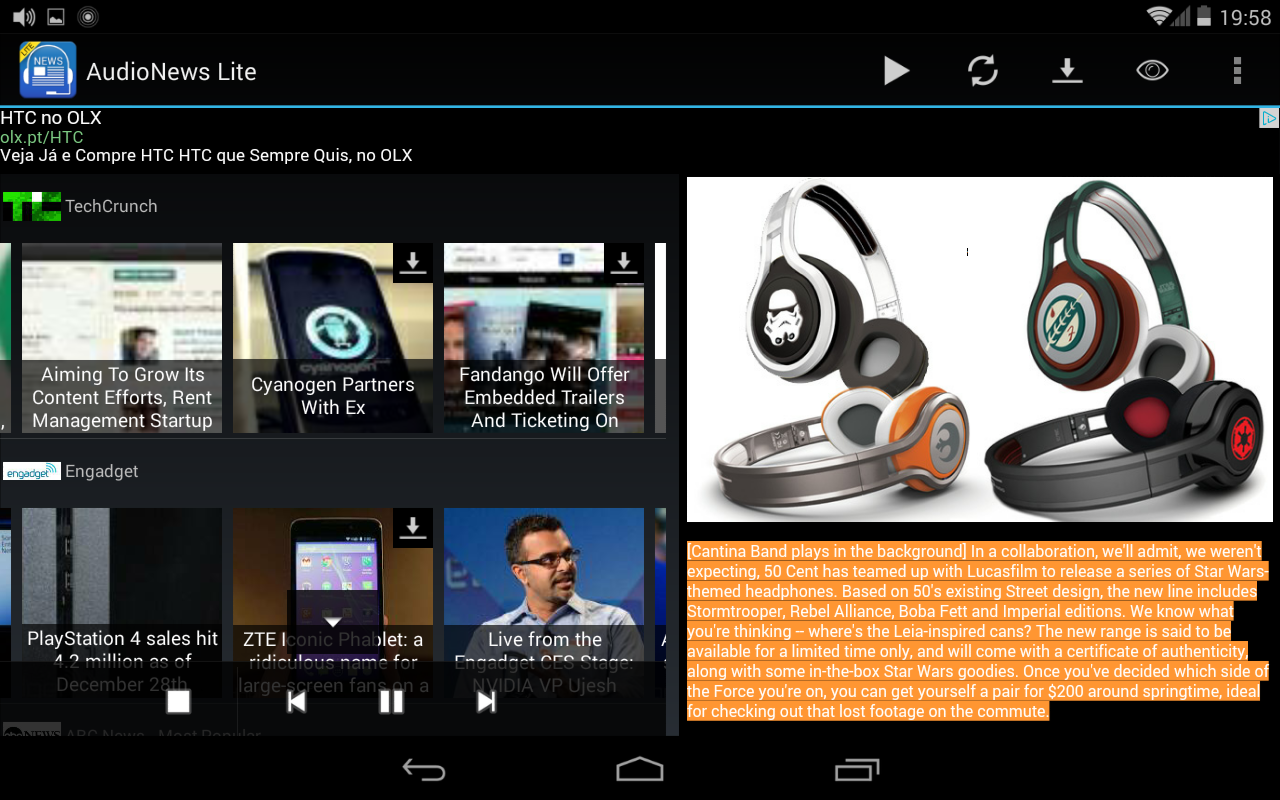Collapse player controls with the down arrow
This screenshot has height=800, width=1280.
(x=334, y=622)
